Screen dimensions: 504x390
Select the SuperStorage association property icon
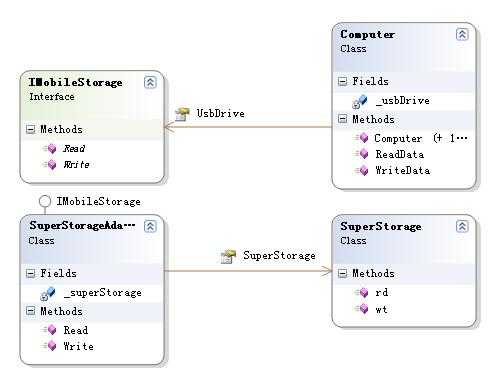coord(228,256)
